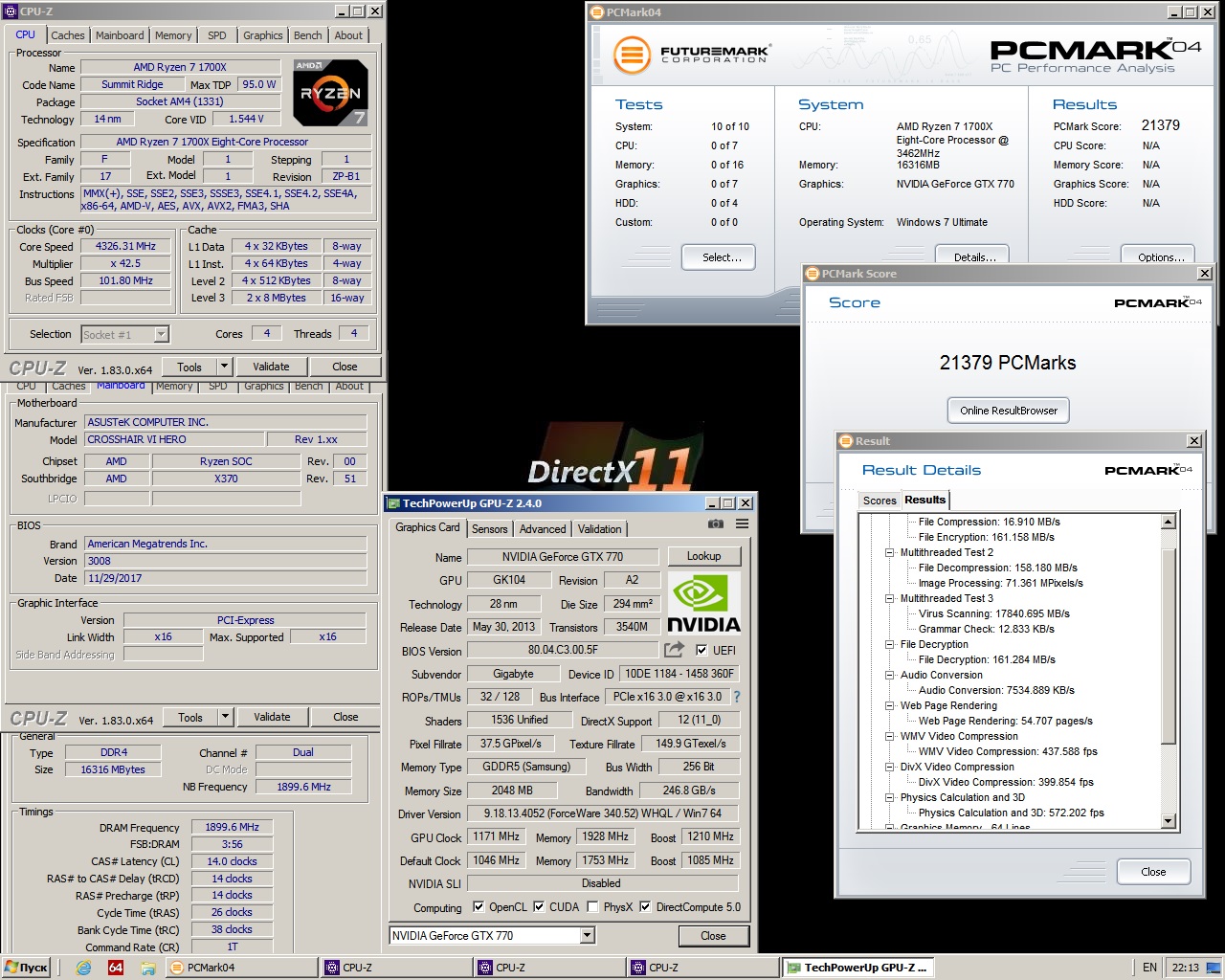Open the Tools dropdown arrow in the top CPU-Z window
This screenshot has height=980, width=1225.
[224, 367]
